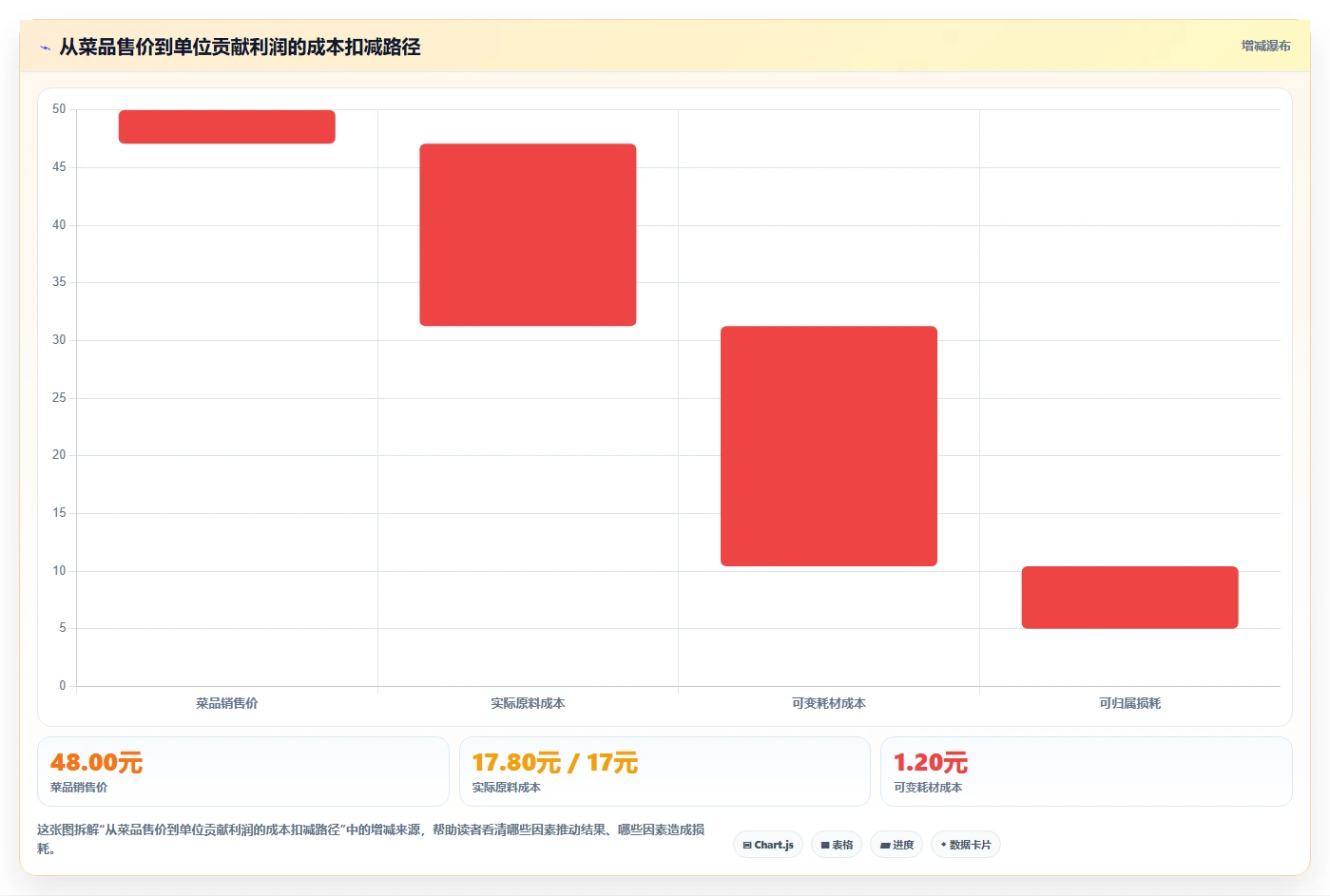Click the 表格 tag pill
This screenshot has height=896, width=1330.
837,845
